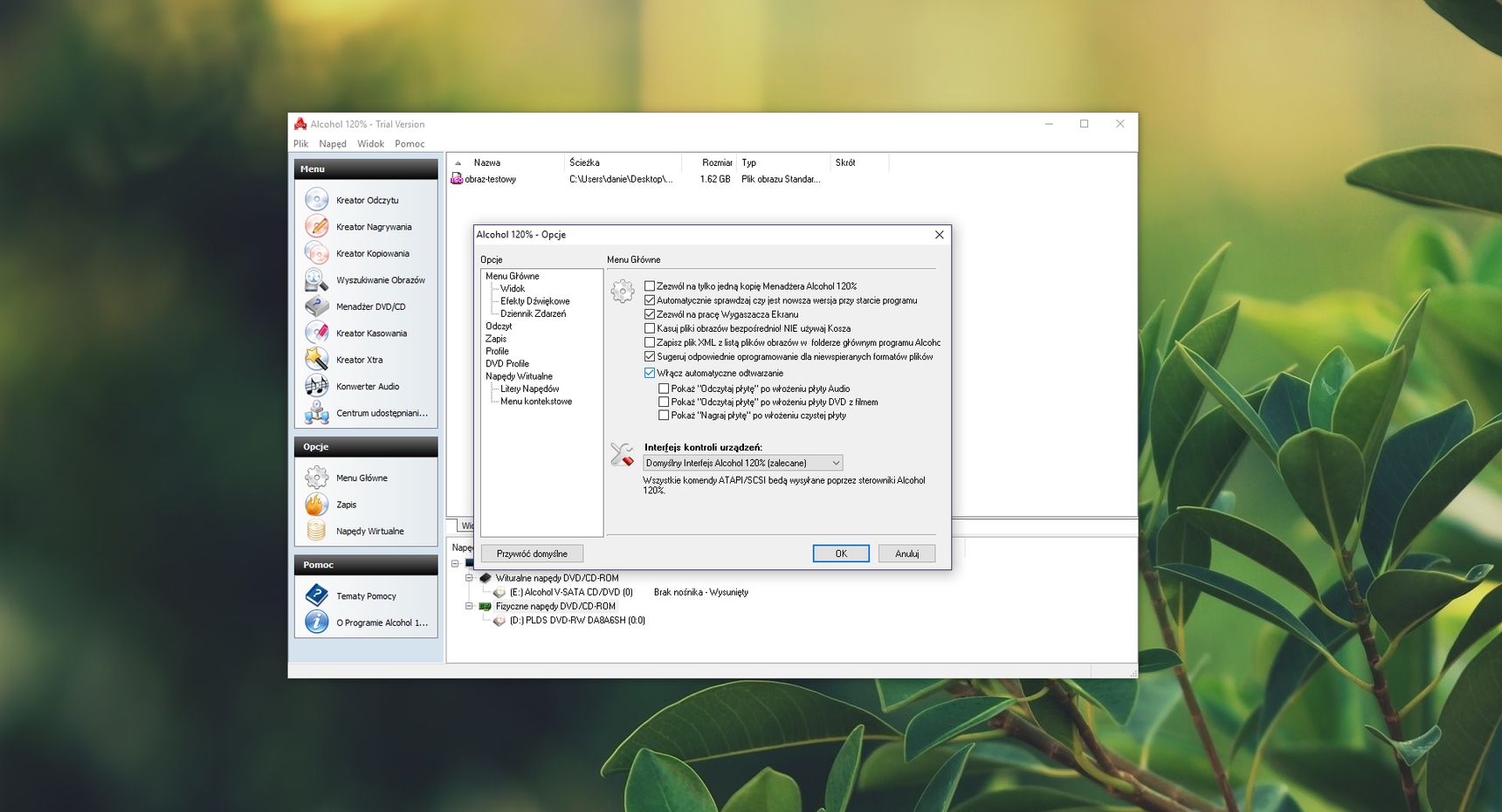Toggle Włącz automatyczne odtwarzanie checkbox
The image size is (1502, 812).
click(650, 373)
